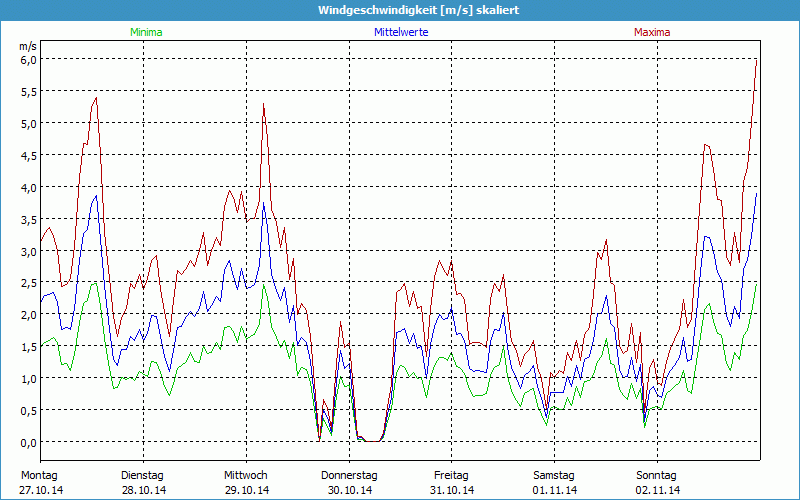Click the 6,0 y-axis value
Image resolution: width=800 pixels, height=500 pixels.
tap(29, 59)
